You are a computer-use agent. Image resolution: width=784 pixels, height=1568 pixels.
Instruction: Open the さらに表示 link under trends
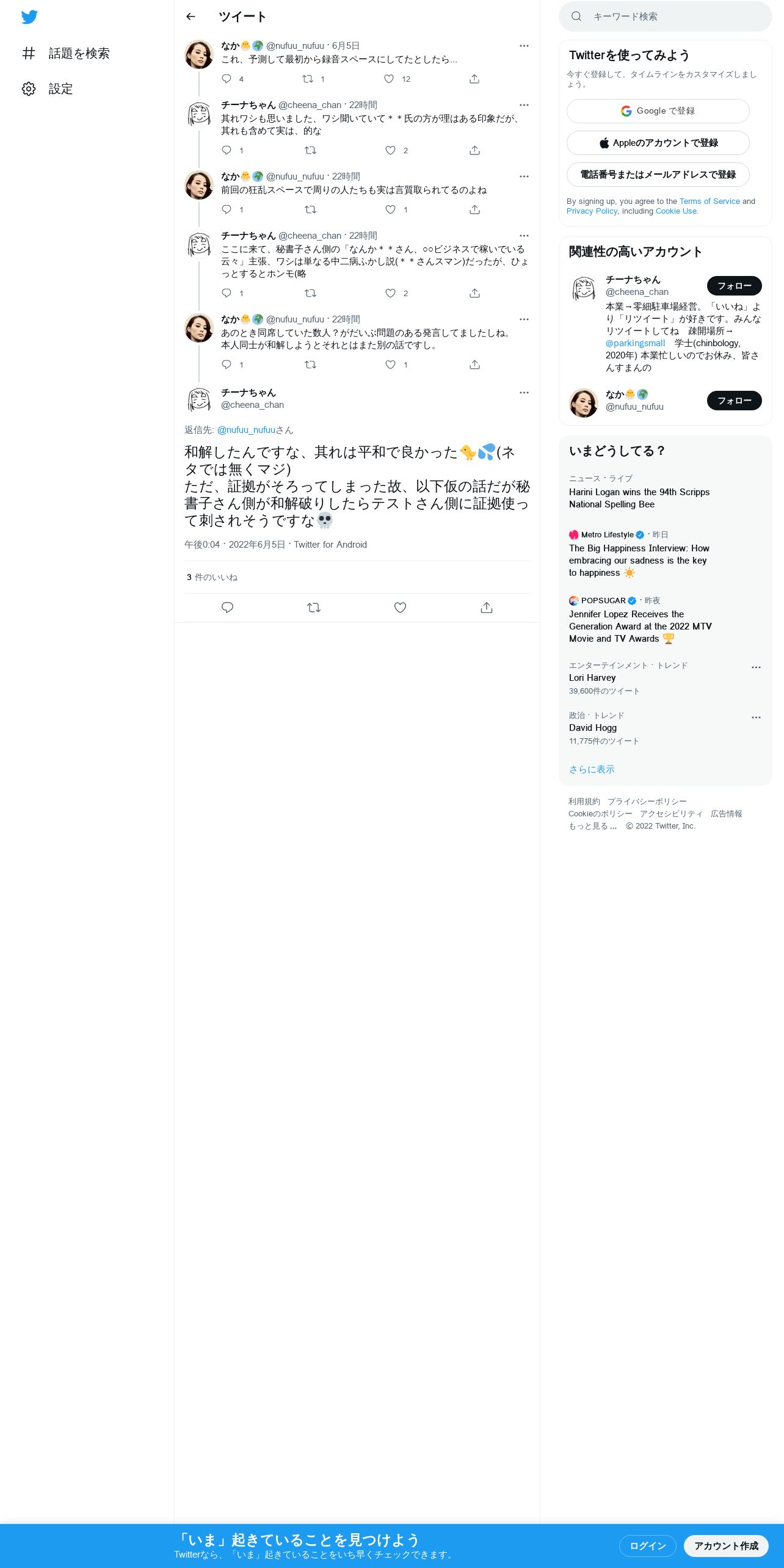pos(592,769)
